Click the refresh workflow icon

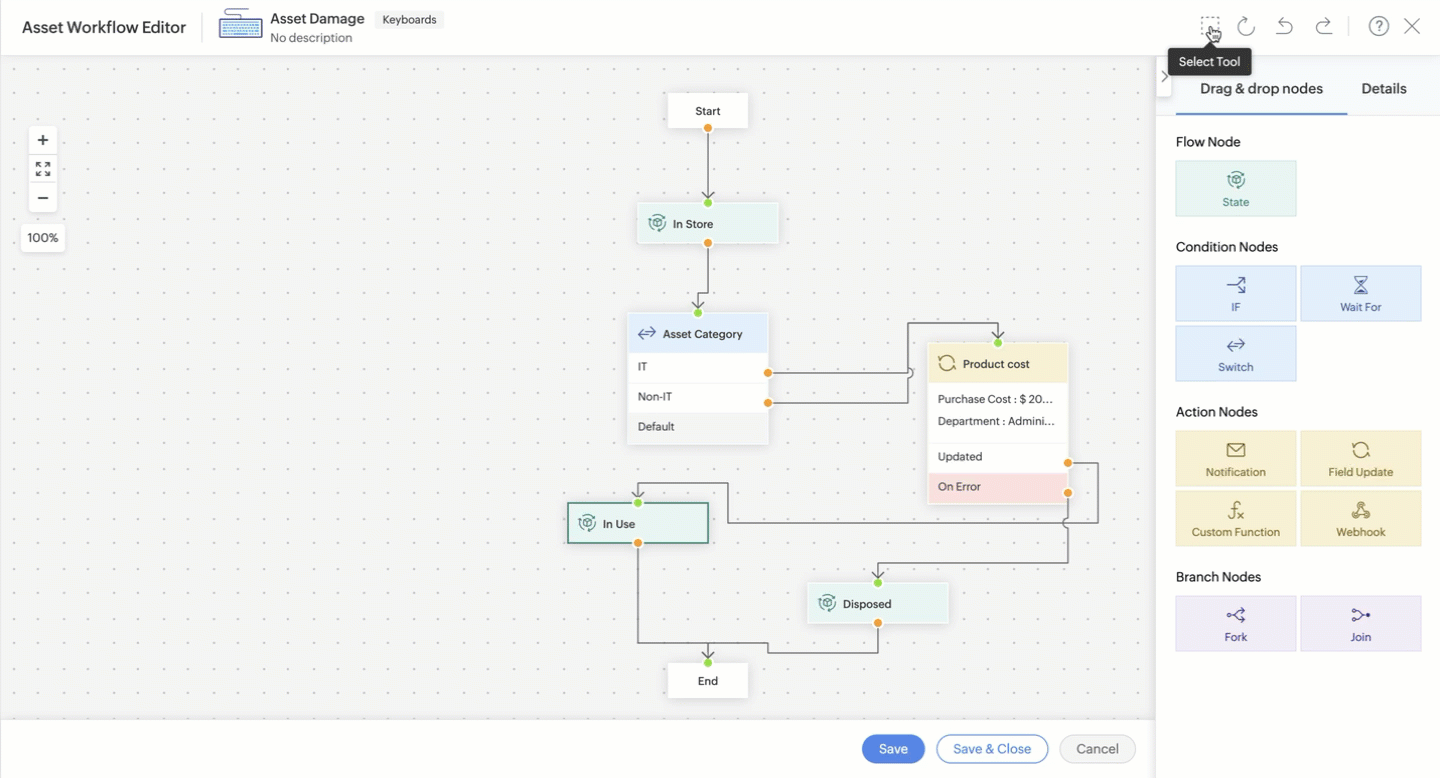point(1245,26)
